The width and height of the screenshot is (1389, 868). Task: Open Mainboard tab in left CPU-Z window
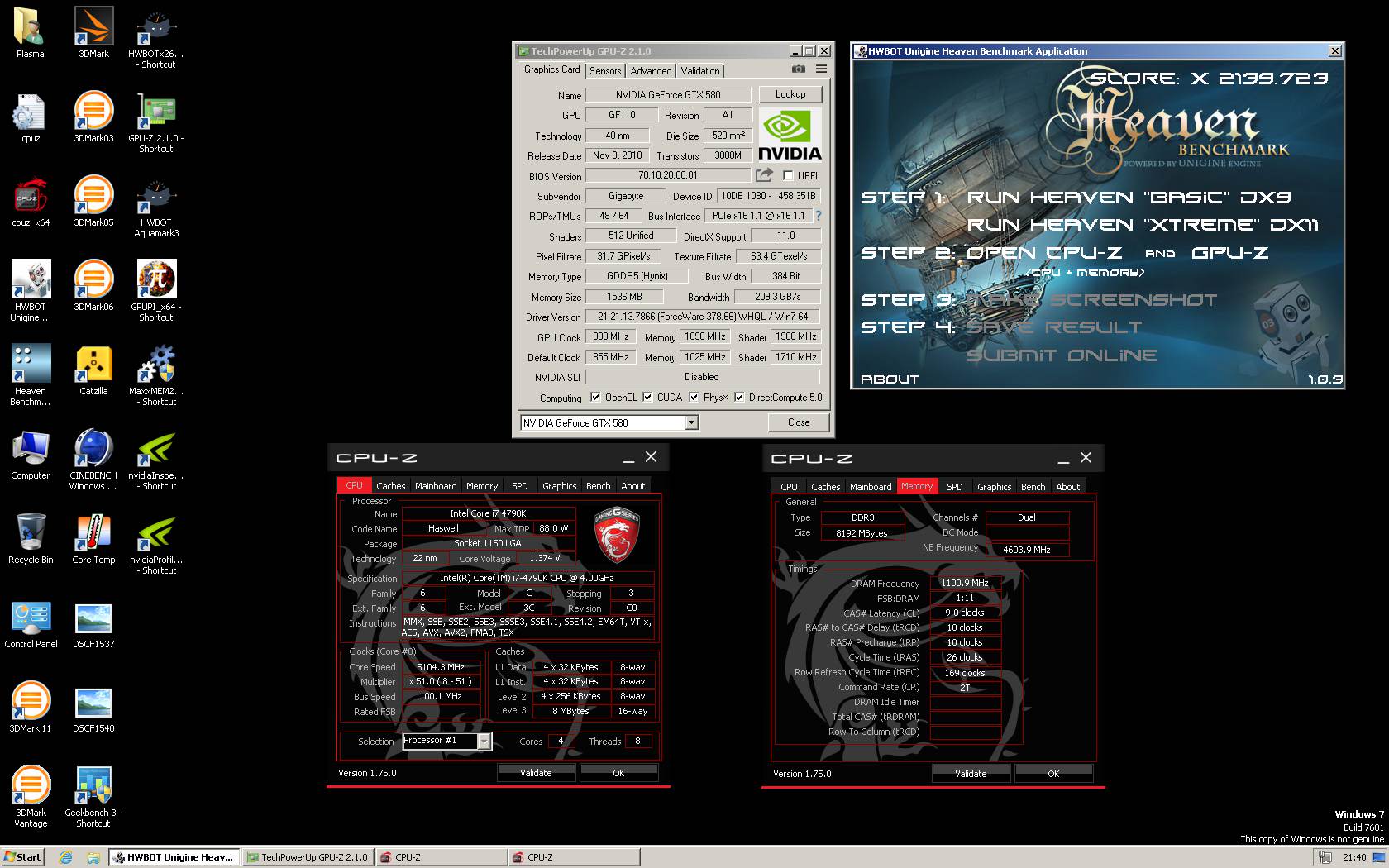pyautogui.click(x=436, y=486)
